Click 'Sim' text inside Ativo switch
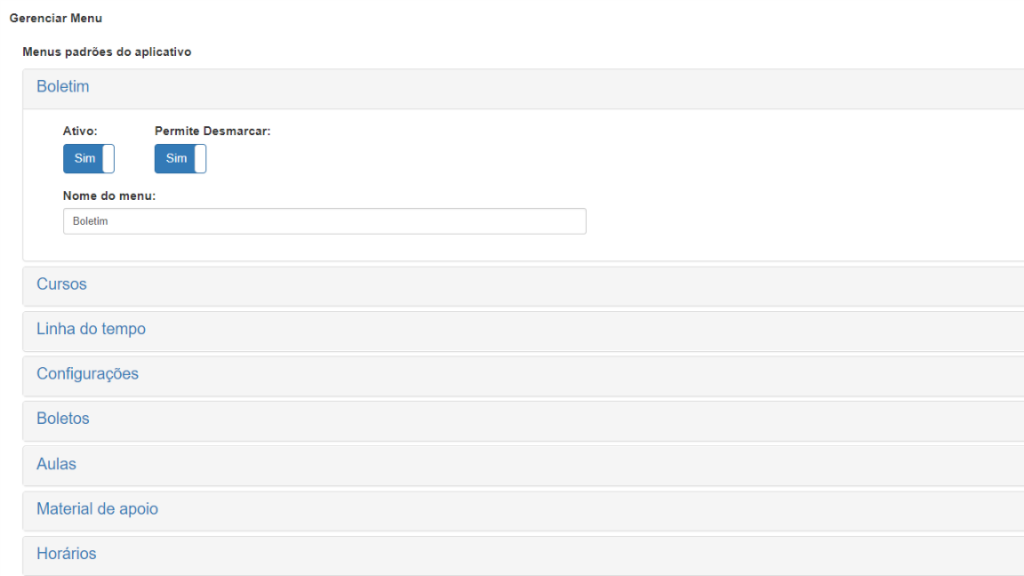The height and width of the screenshot is (576, 1024). pos(84,159)
